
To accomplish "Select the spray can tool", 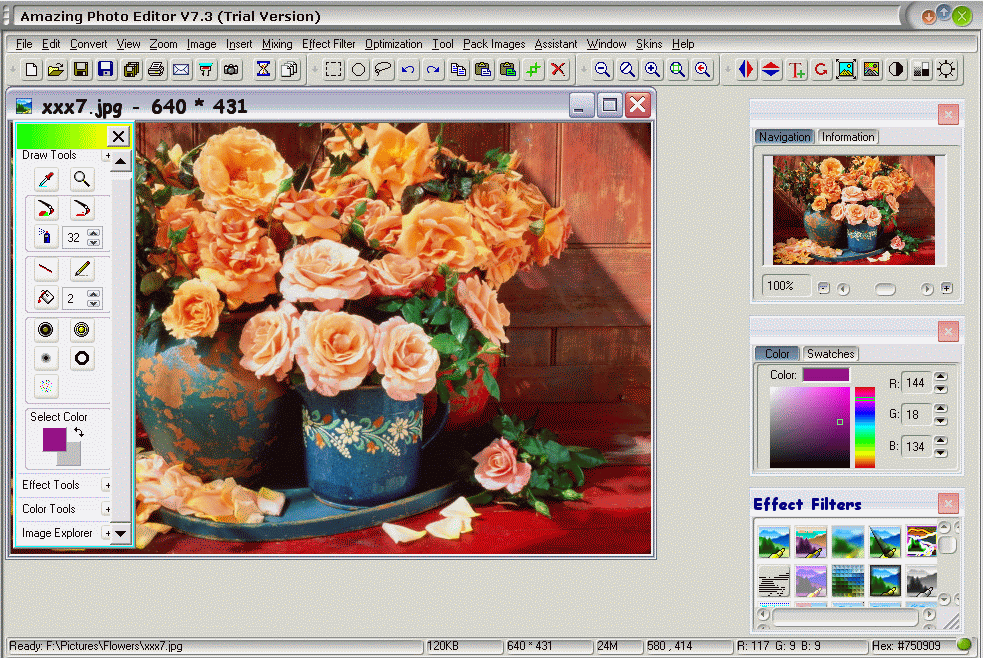I will (46, 237).
